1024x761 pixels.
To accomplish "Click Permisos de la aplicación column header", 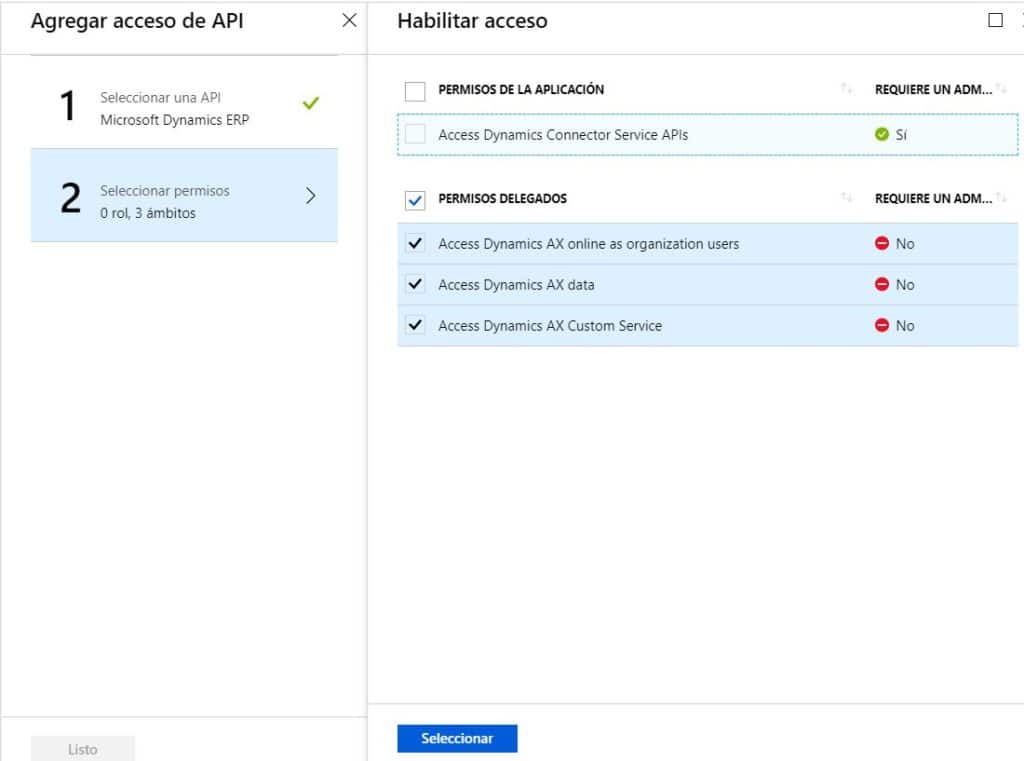I will click(521, 89).
